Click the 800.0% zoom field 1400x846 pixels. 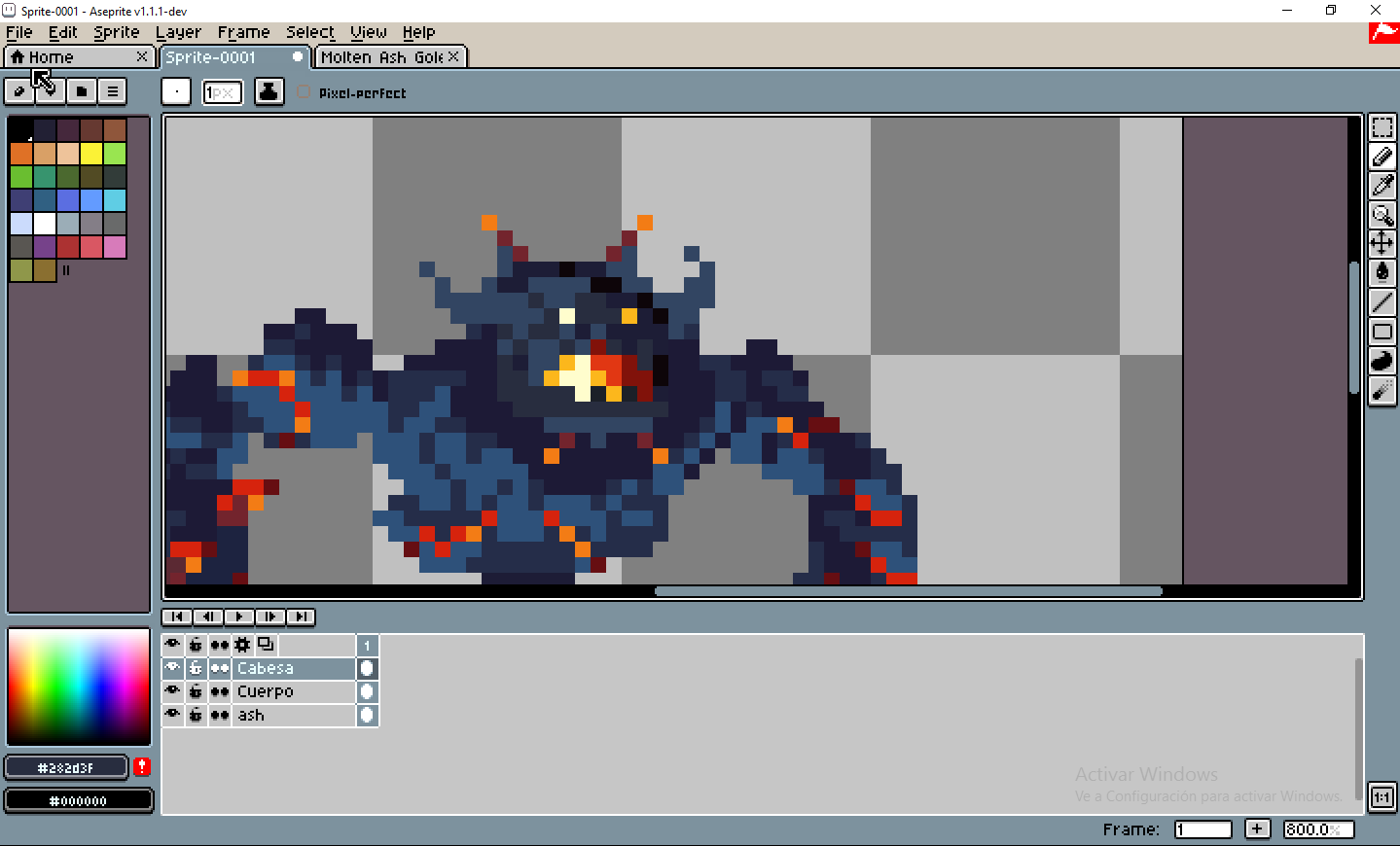1318,829
